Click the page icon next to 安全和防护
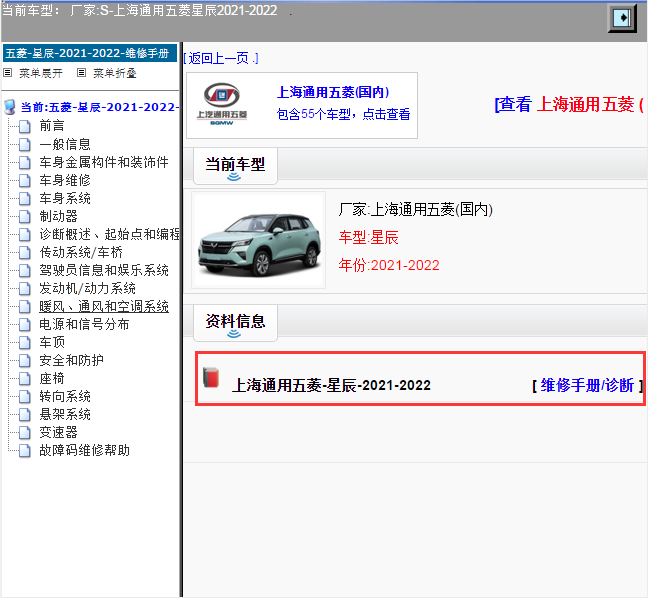This screenshot has width=648, height=598. 25,360
